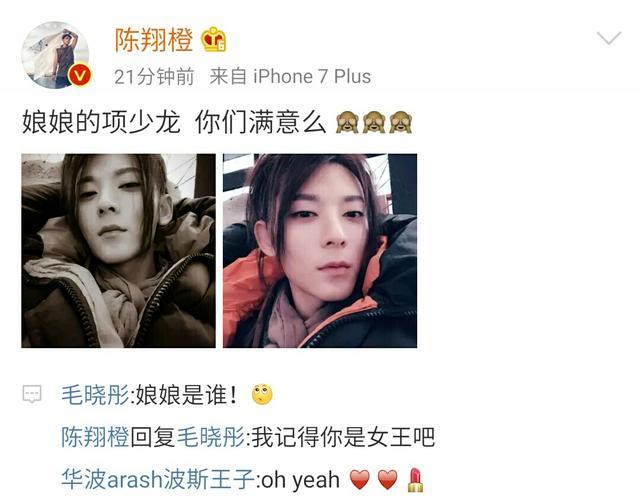Tap the poster's round profile avatar

tap(55, 55)
